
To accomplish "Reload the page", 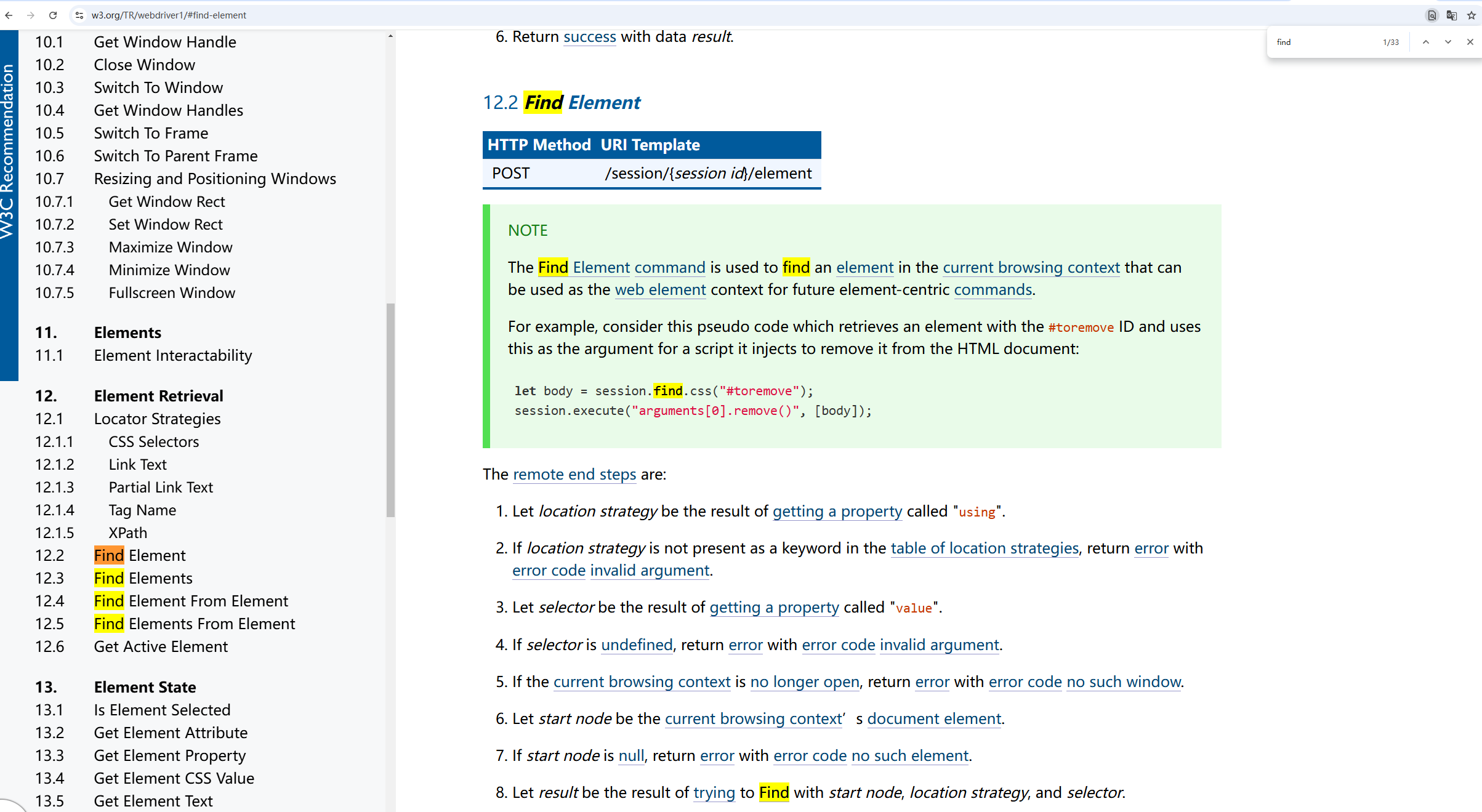I will (53, 15).
